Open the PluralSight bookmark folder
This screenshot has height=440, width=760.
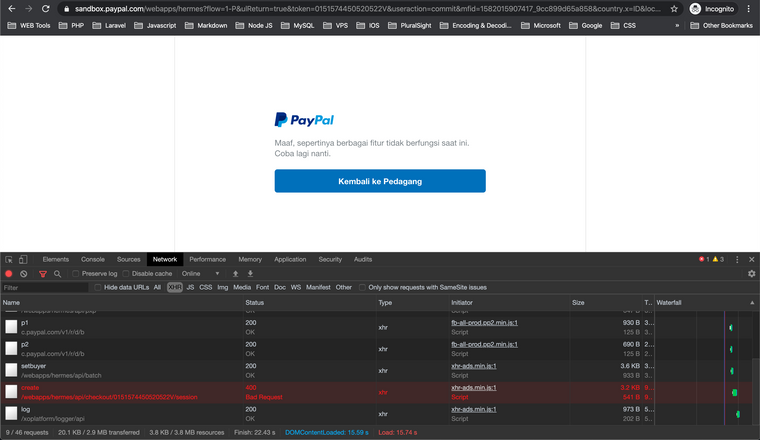coord(410,25)
